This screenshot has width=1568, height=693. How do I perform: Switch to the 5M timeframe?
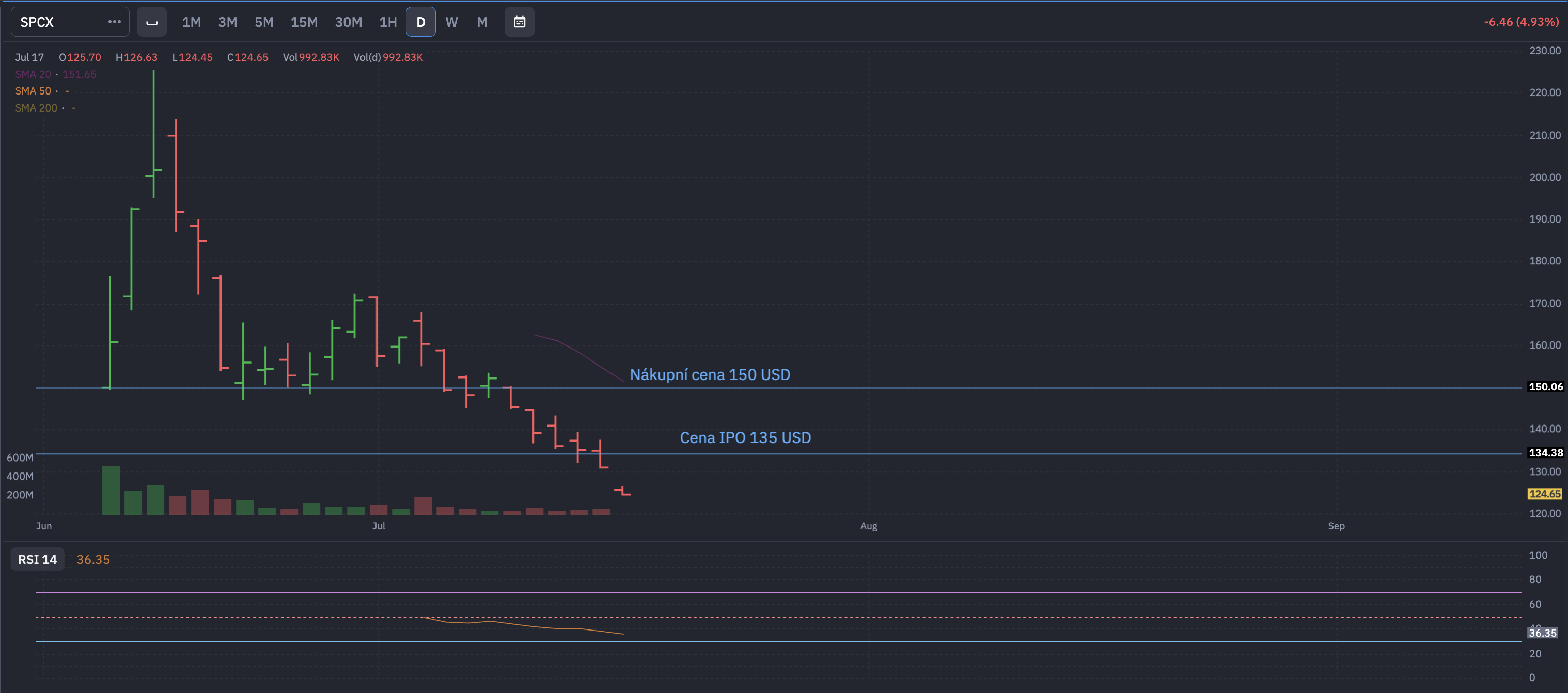(x=263, y=22)
